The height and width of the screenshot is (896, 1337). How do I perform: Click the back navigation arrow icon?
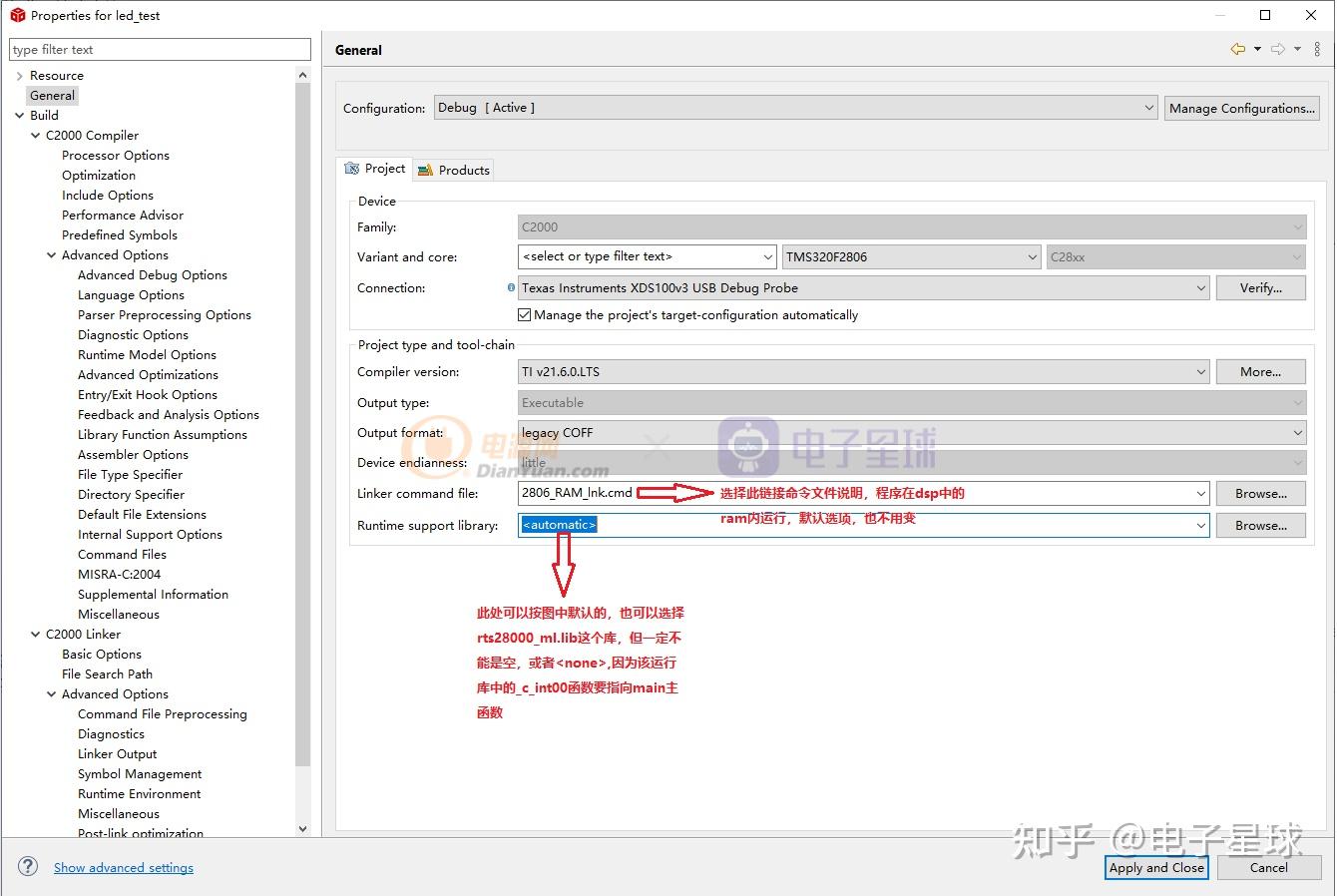[x=1237, y=49]
